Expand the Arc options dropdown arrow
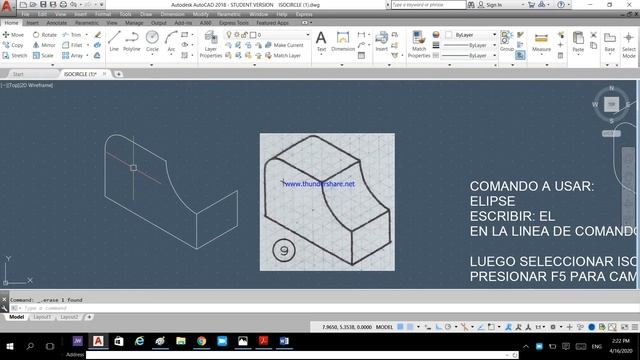Screen dimensions: 640x360 [171, 55]
